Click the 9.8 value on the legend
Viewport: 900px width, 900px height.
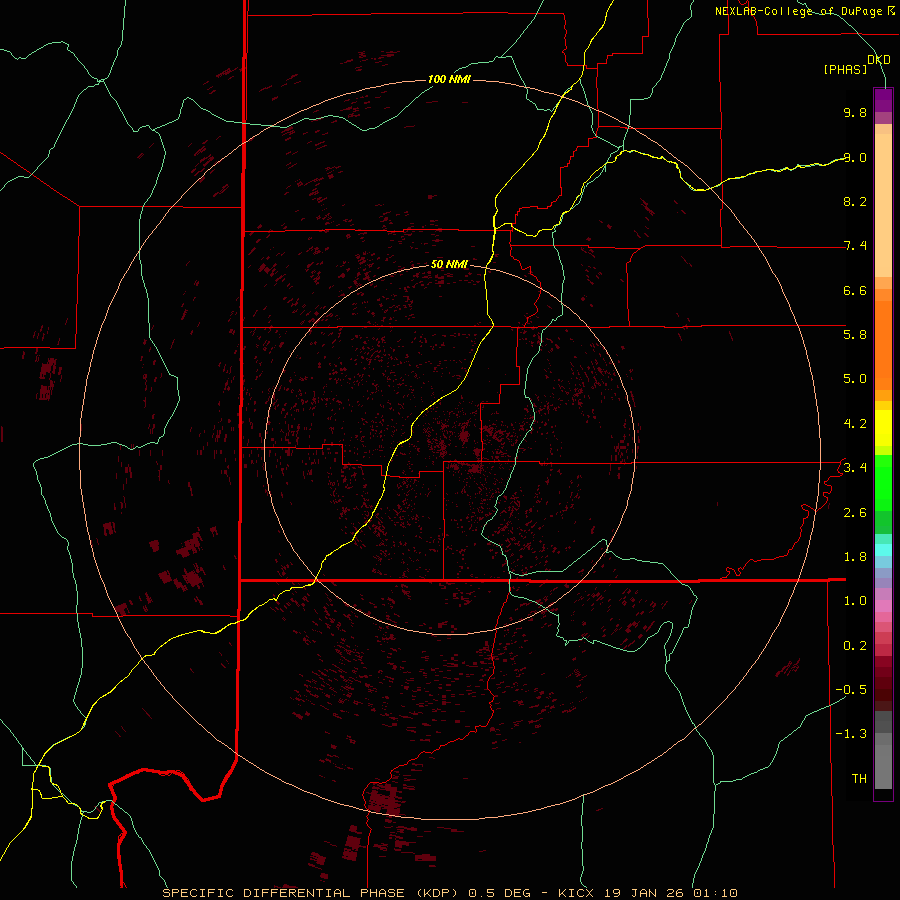pos(854,113)
